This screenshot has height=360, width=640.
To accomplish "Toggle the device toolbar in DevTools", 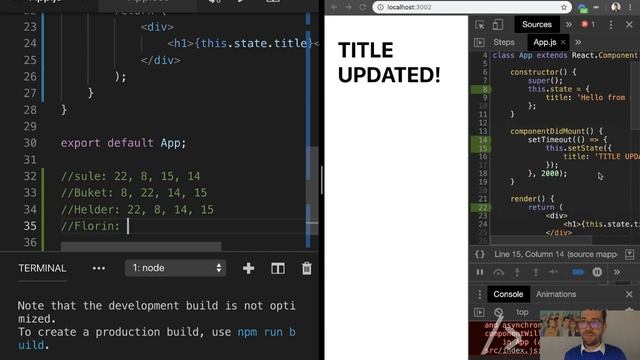I will coord(498,24).
